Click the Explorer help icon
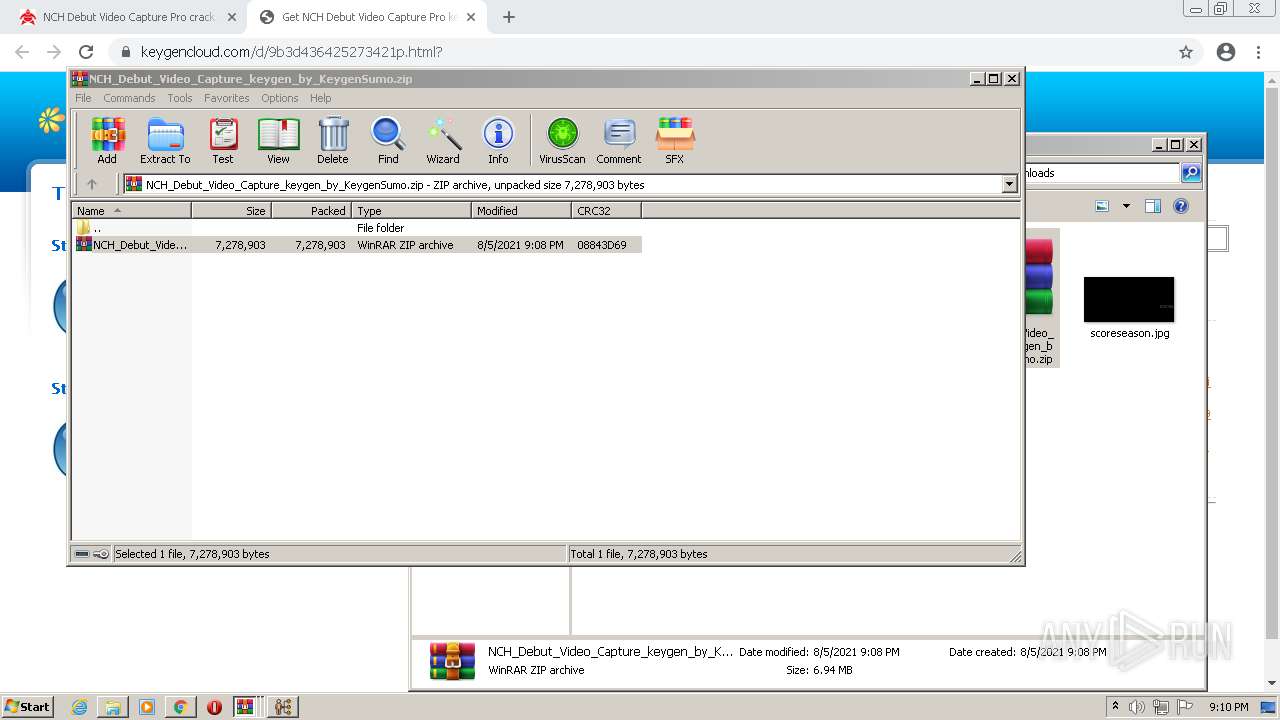 tap(1181, 206)
